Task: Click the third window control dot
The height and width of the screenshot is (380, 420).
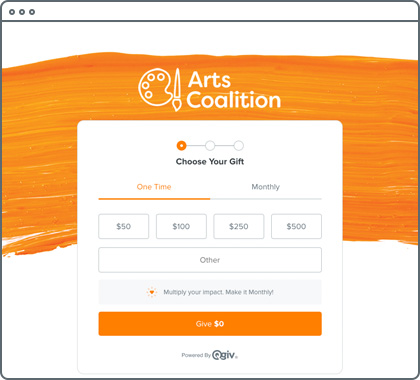Action: coord(32,12)
